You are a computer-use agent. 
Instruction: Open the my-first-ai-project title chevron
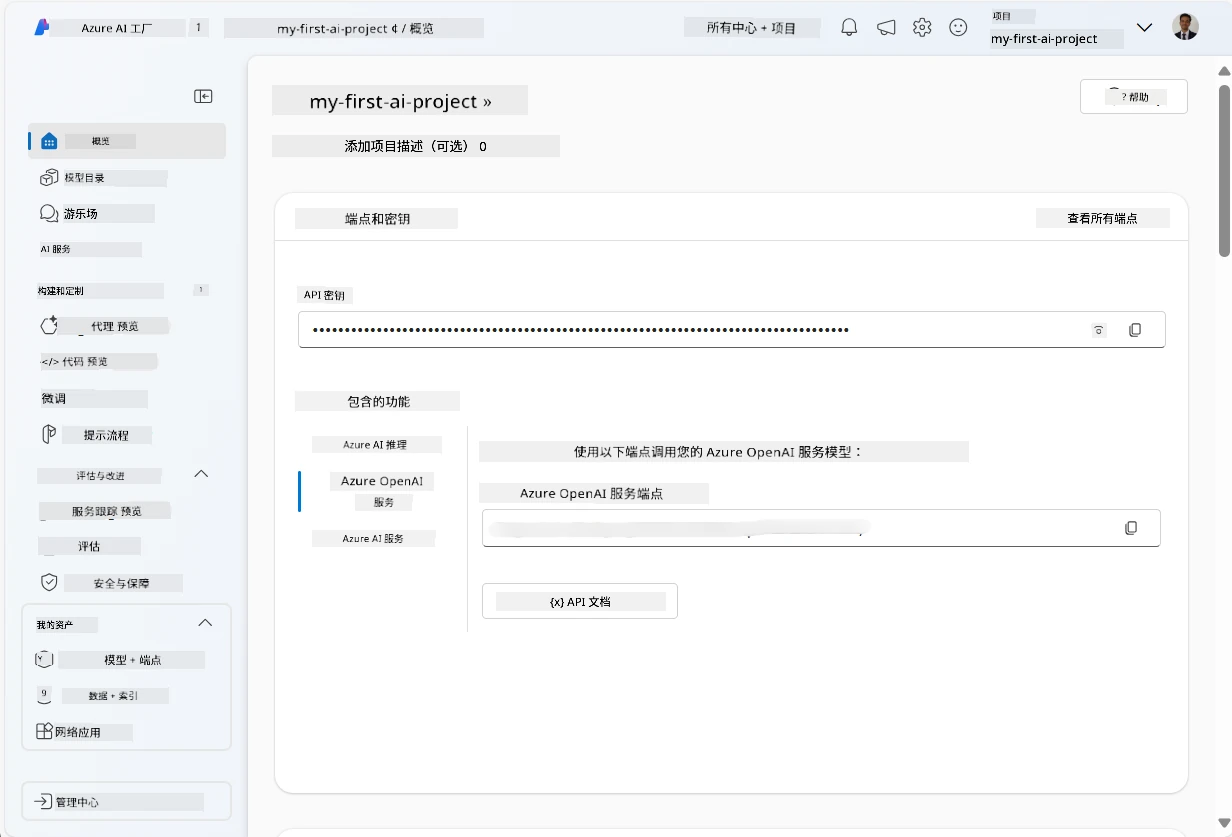[x=487, y=102]
